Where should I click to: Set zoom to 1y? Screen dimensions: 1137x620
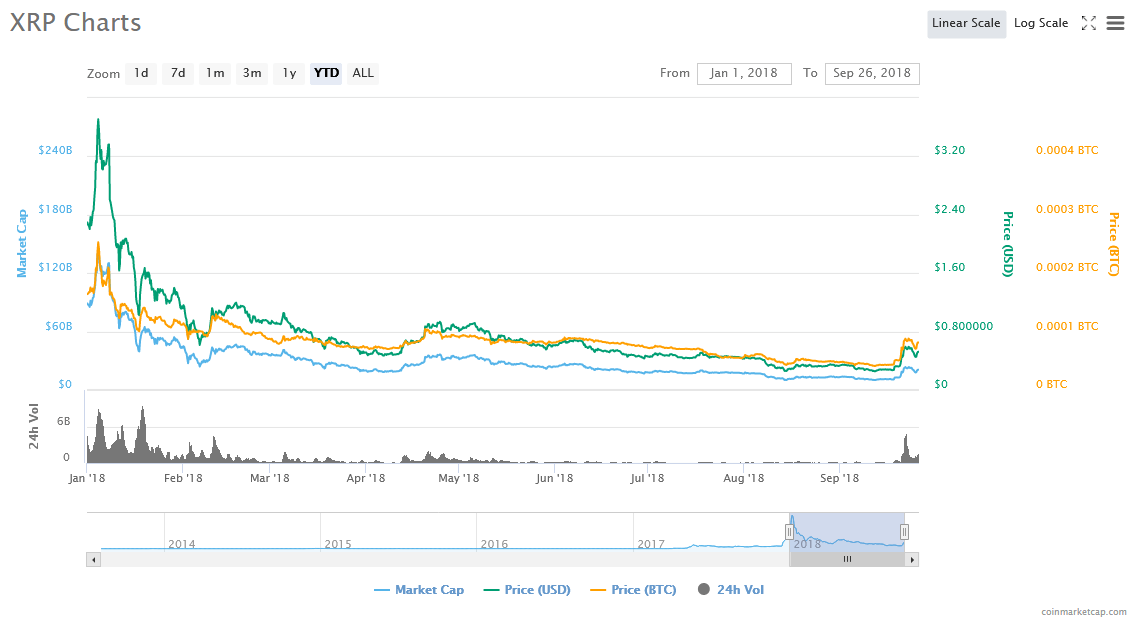click(x=289, y=73)
